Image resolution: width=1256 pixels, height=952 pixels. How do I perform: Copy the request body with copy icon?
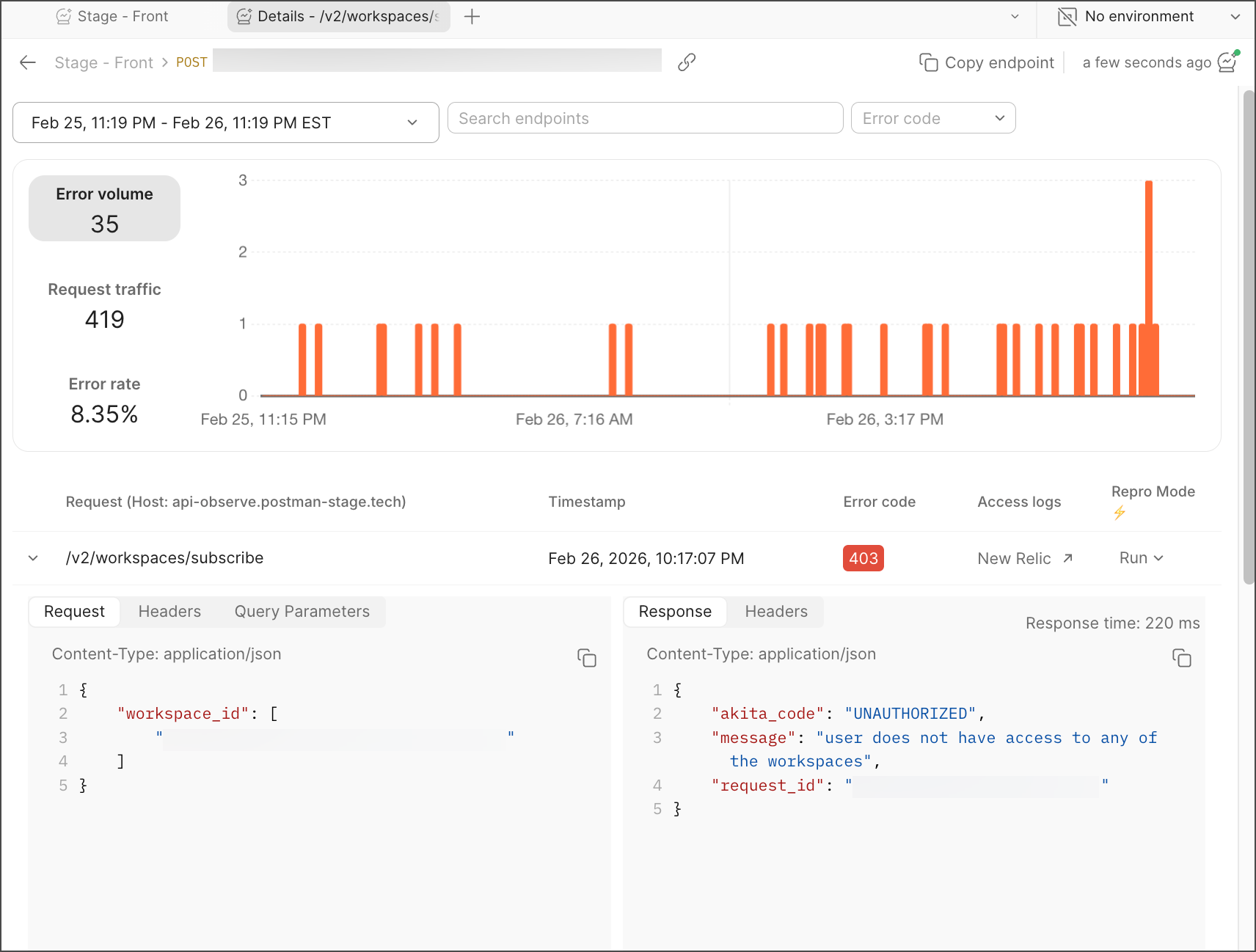587,658
